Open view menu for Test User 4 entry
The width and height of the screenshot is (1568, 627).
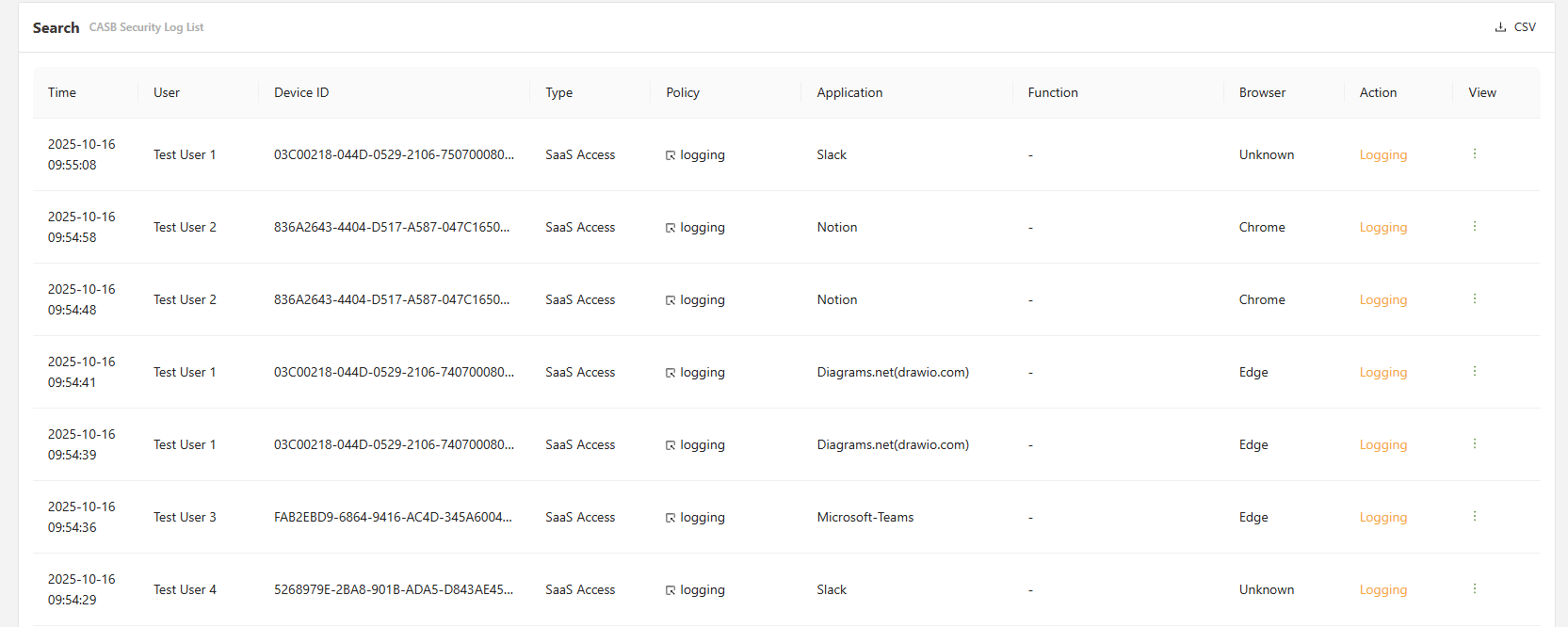tap(1475, 588)
